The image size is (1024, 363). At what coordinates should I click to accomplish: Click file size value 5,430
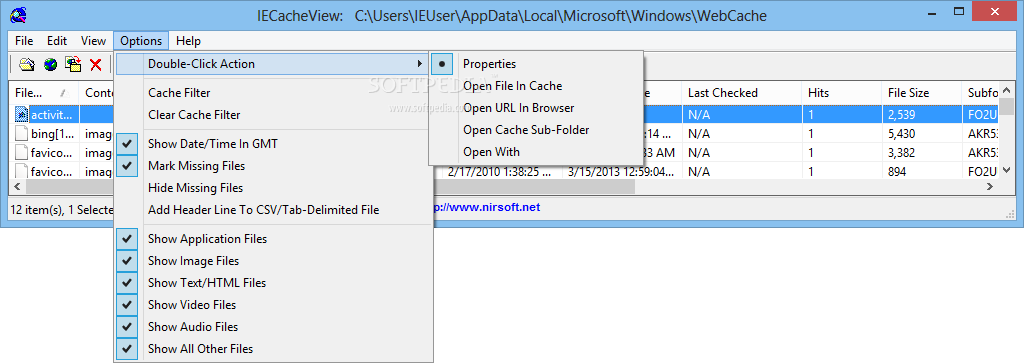click(901, 134)
